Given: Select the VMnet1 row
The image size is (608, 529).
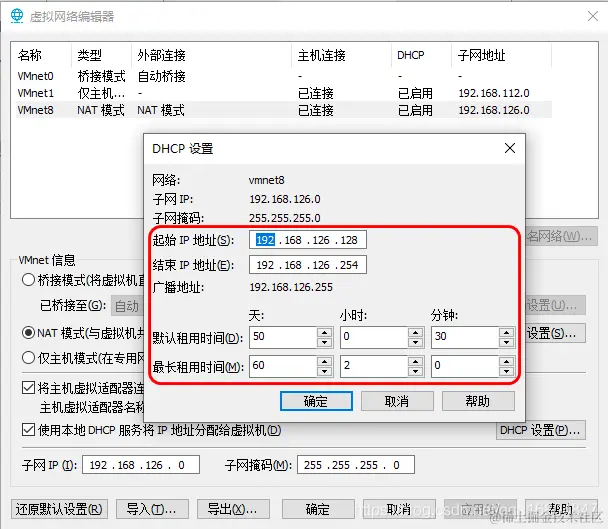Looking at the screenshot, I should 284,93.
